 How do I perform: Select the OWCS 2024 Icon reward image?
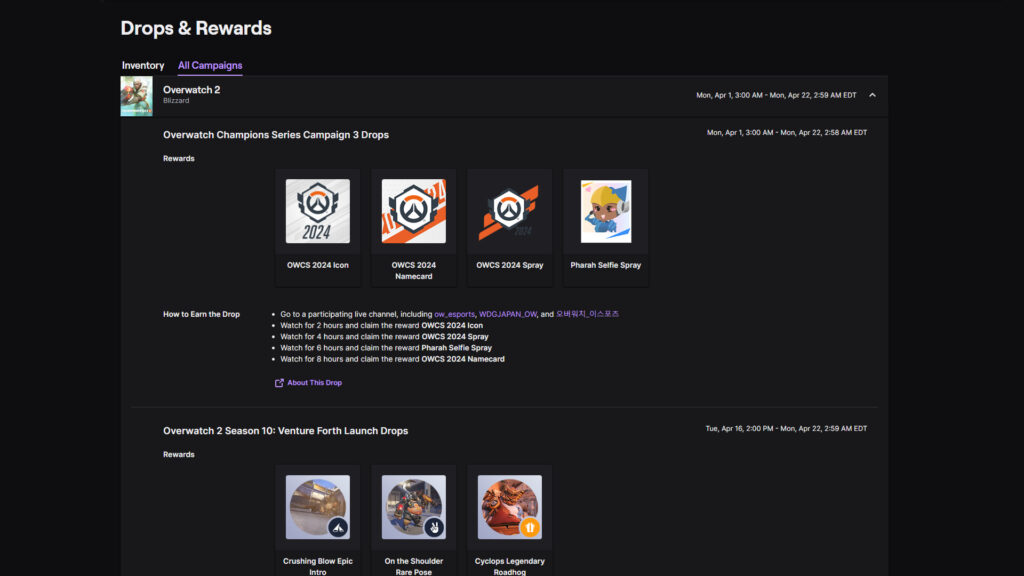point(317,211)
